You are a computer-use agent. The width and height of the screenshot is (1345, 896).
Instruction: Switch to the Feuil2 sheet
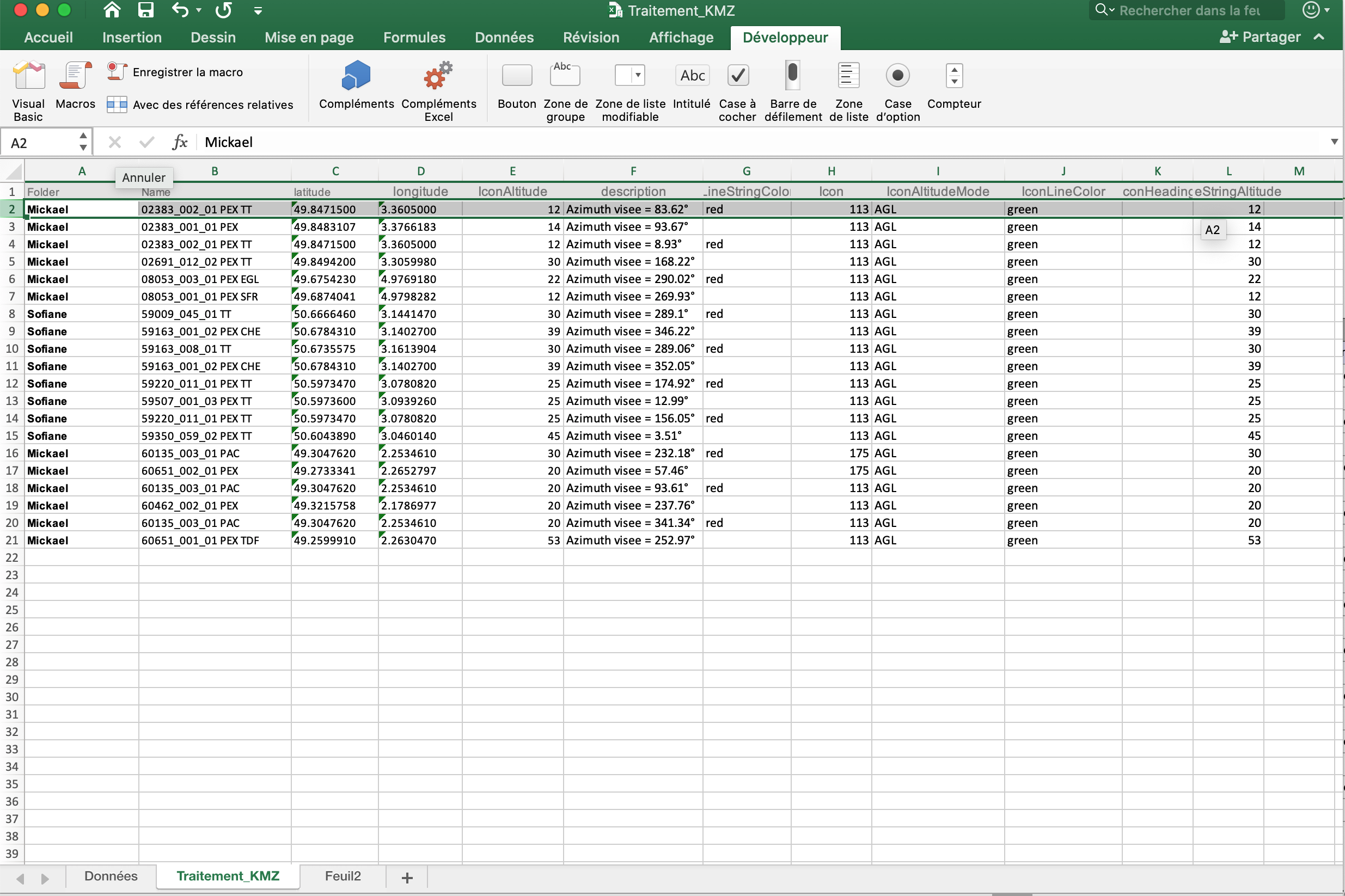coord(343,876)
